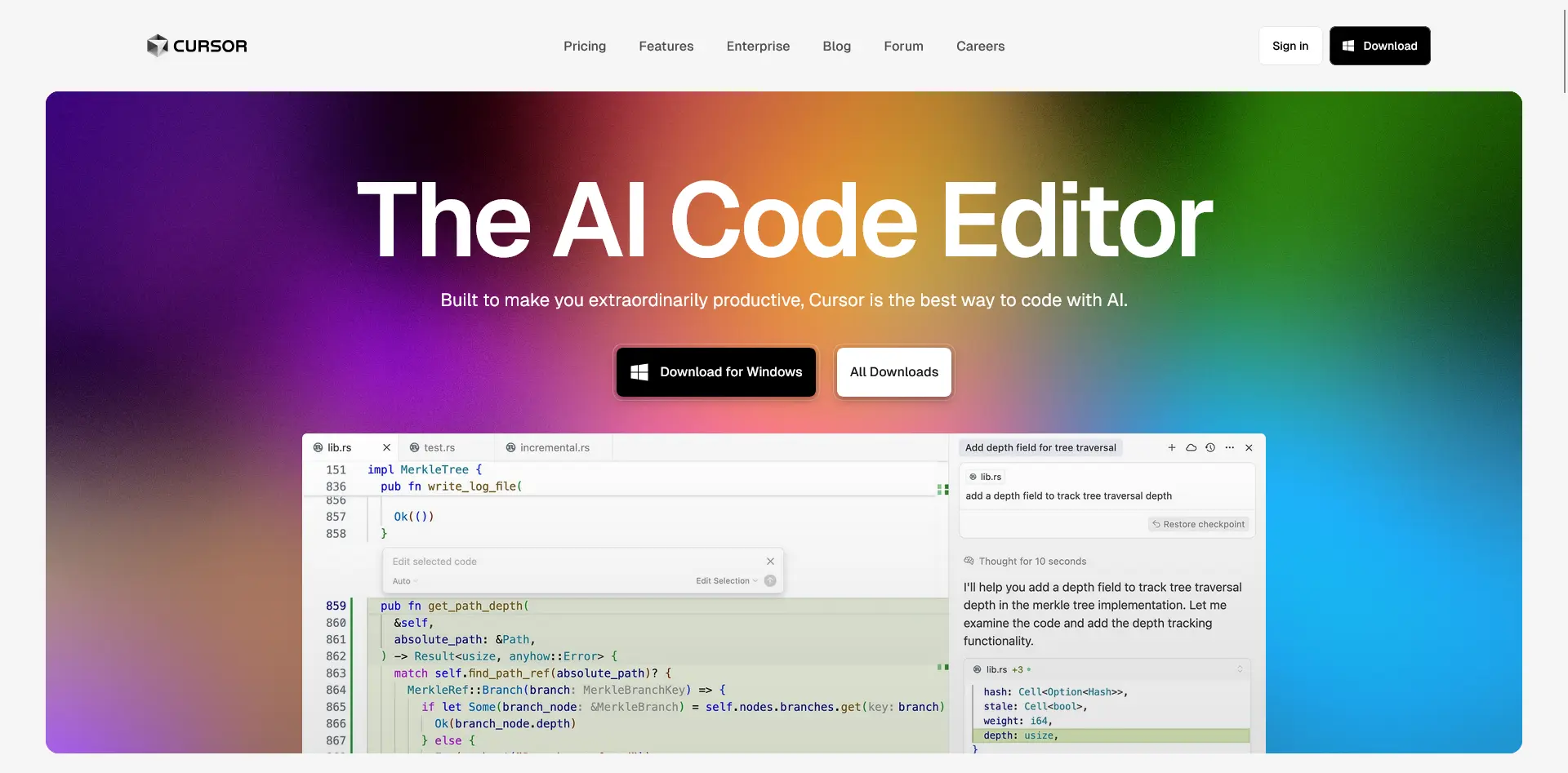Screen dimensions: 1568x773
Task: Open the Edit Selection dropdown
Action: click(x=727, y=581)
